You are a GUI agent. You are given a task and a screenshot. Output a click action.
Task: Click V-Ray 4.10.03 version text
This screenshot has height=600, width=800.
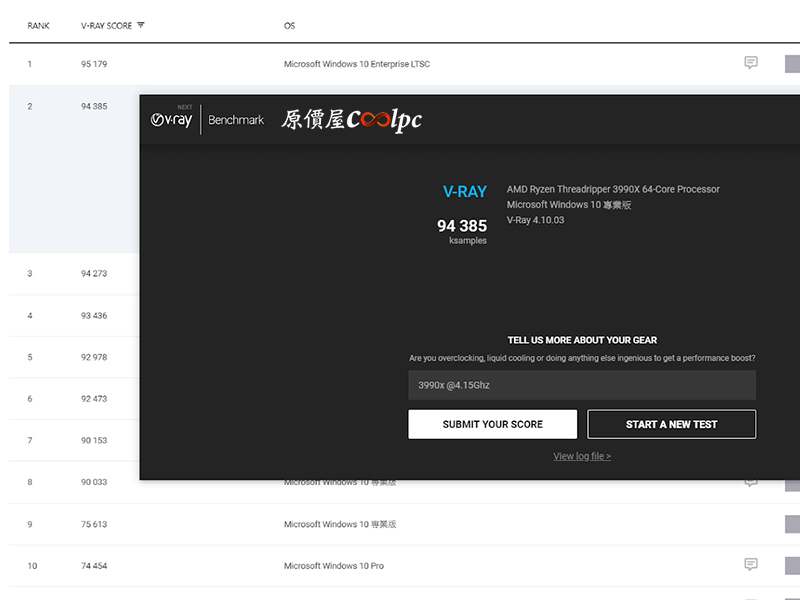(535, 220)
